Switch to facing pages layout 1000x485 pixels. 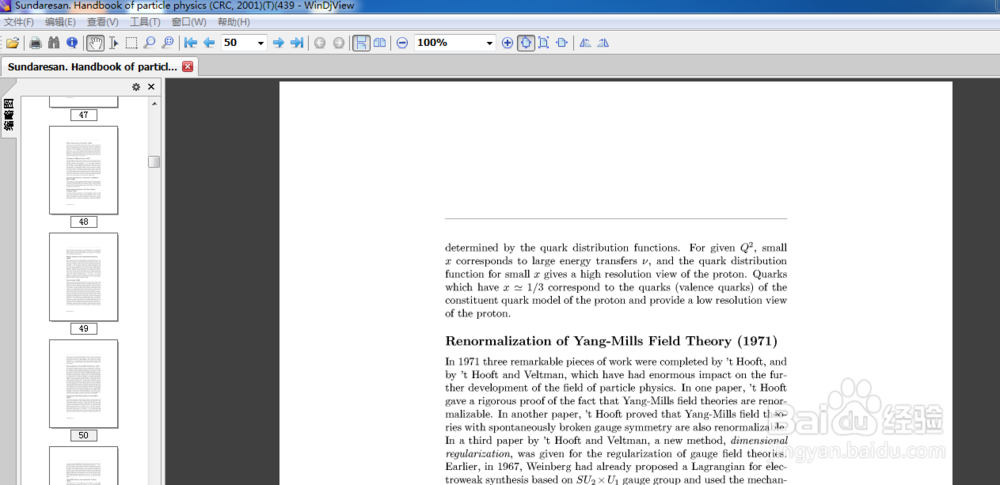tap(379, 43)
